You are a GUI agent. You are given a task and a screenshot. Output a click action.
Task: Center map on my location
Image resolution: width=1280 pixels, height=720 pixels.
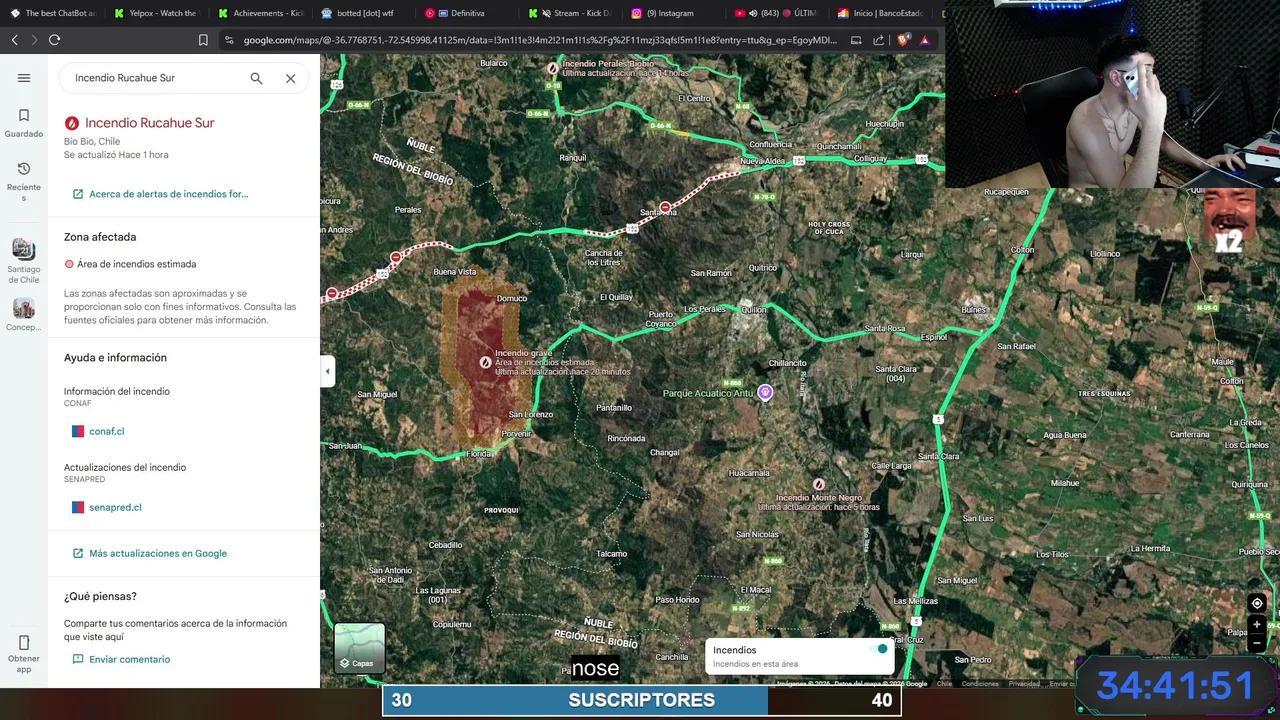[1257, 603]
